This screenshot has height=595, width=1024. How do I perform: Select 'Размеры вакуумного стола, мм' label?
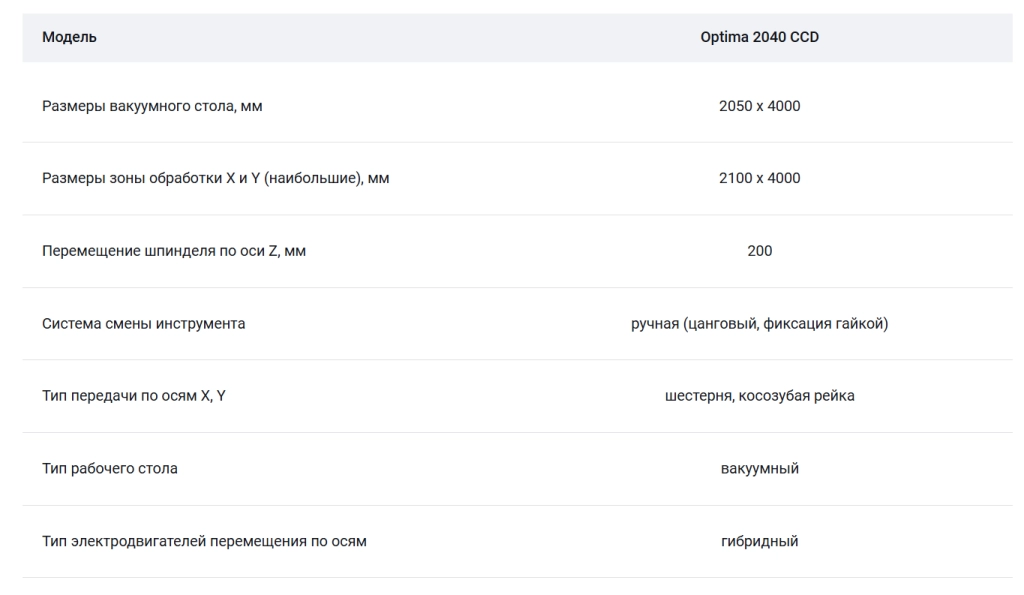coord(152,106)
